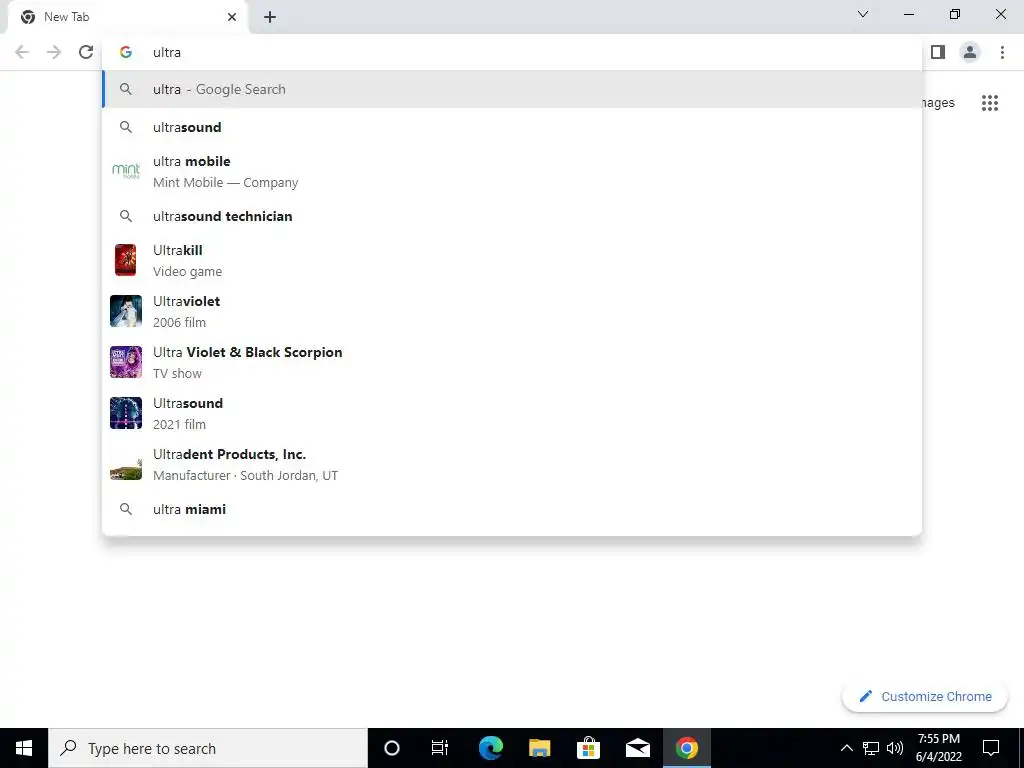Open File Explorer from the taskbar
This screenshot has width=1024, height=768.
coord(539,748)
